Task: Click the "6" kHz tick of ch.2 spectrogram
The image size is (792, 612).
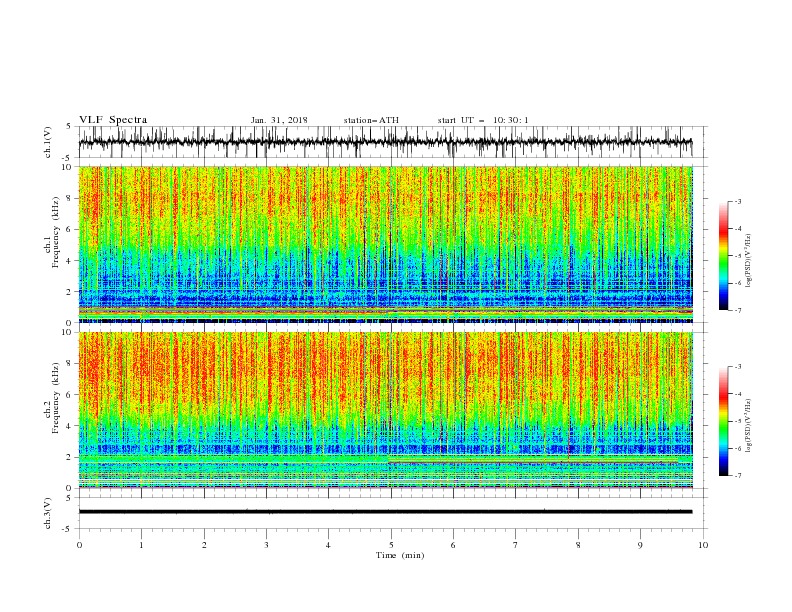Action: click(x=70, y=395)
